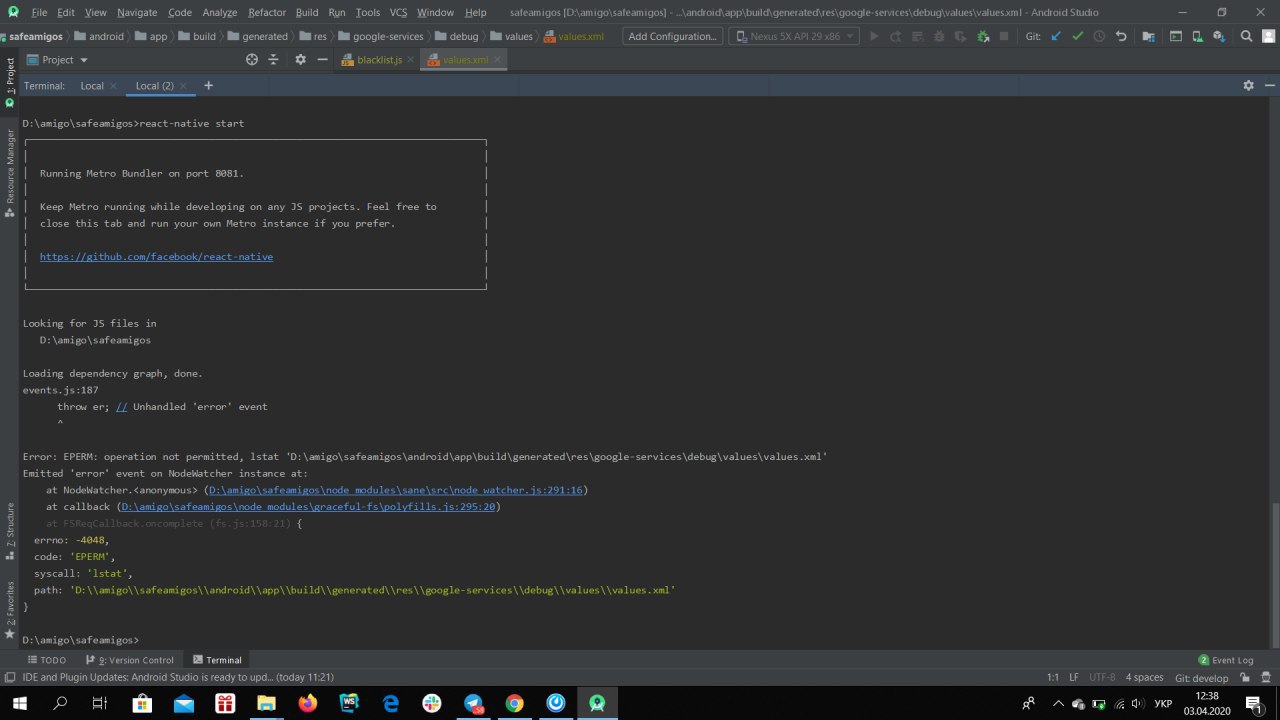Toggle tool window bars icon in status bar
This screenshot has width=1280, height=720.
(x=9, y=677)
